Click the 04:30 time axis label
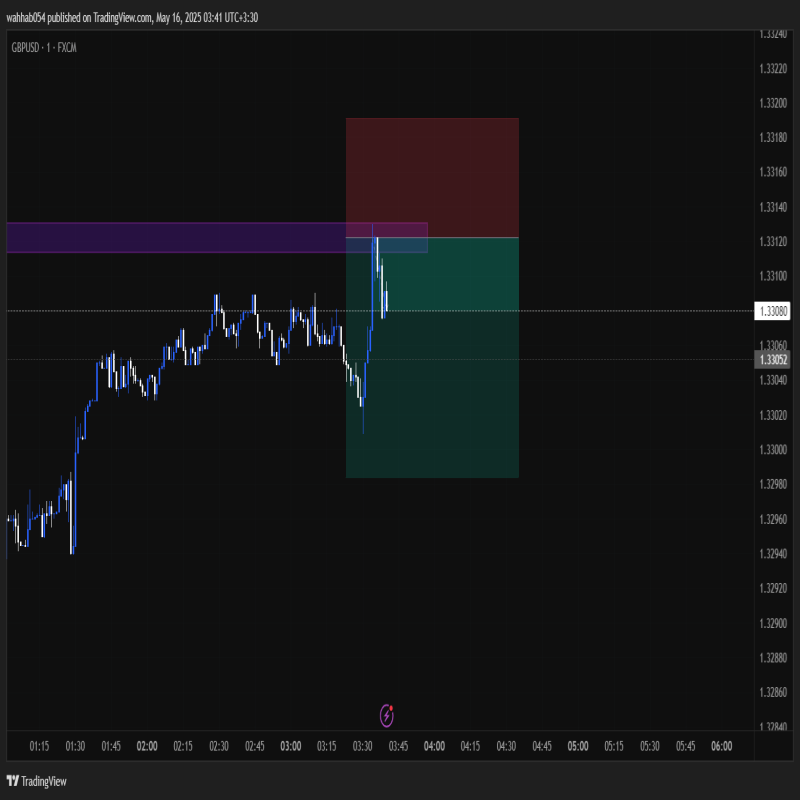 click(x=506, y=746)
